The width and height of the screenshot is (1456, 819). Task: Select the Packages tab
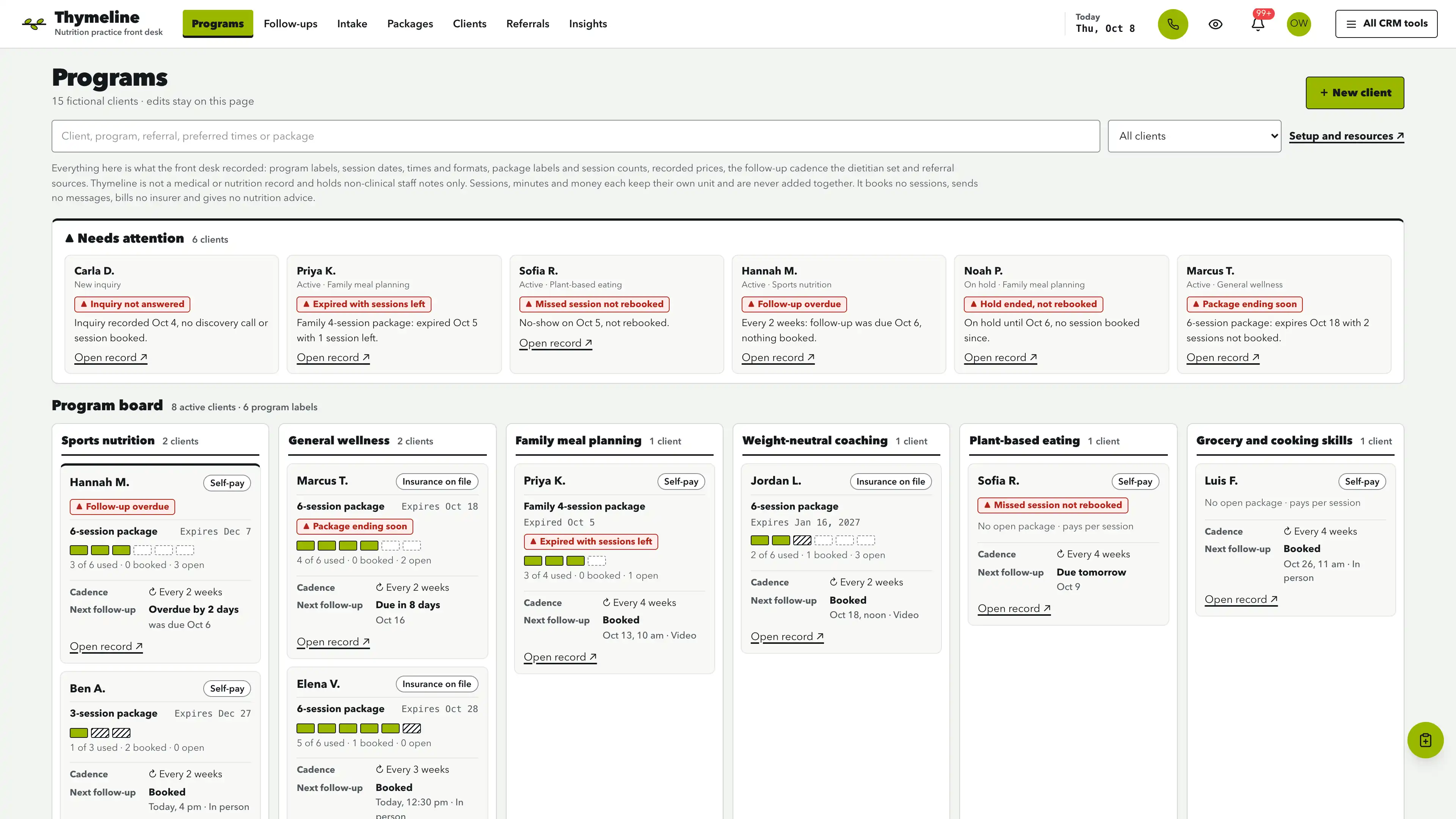[410, 24]
